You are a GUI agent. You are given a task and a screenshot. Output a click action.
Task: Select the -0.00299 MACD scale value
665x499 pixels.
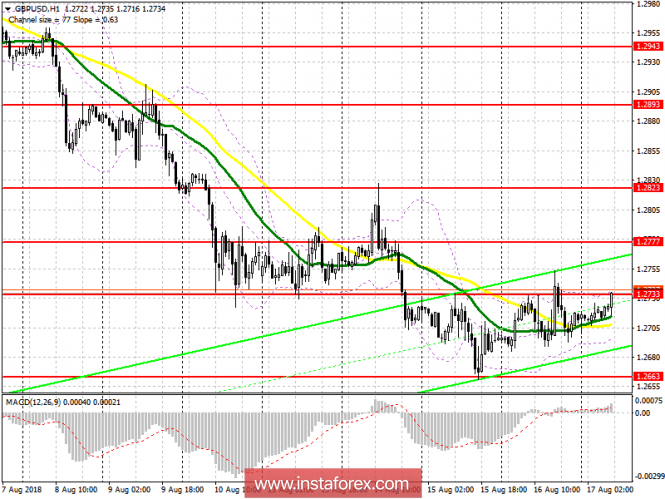tap(649, 476)
